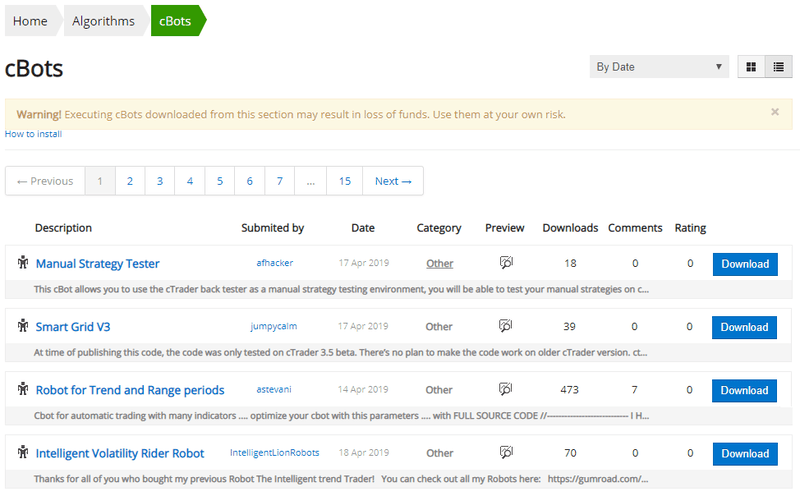
Task: Switch to list view layout
Action: [779, 67]
